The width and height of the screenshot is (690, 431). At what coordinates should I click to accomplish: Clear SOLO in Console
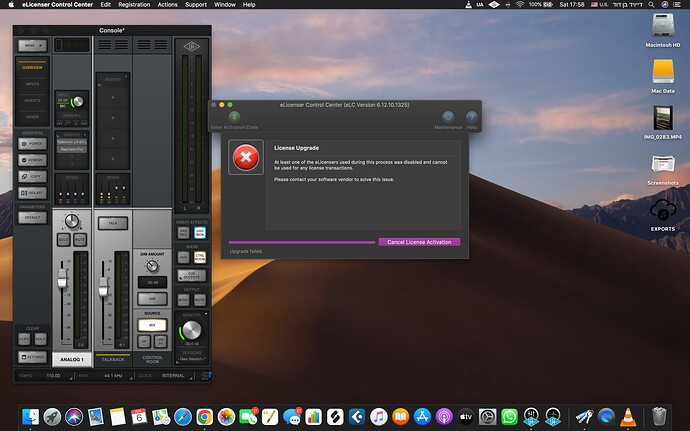pos(40,339)
